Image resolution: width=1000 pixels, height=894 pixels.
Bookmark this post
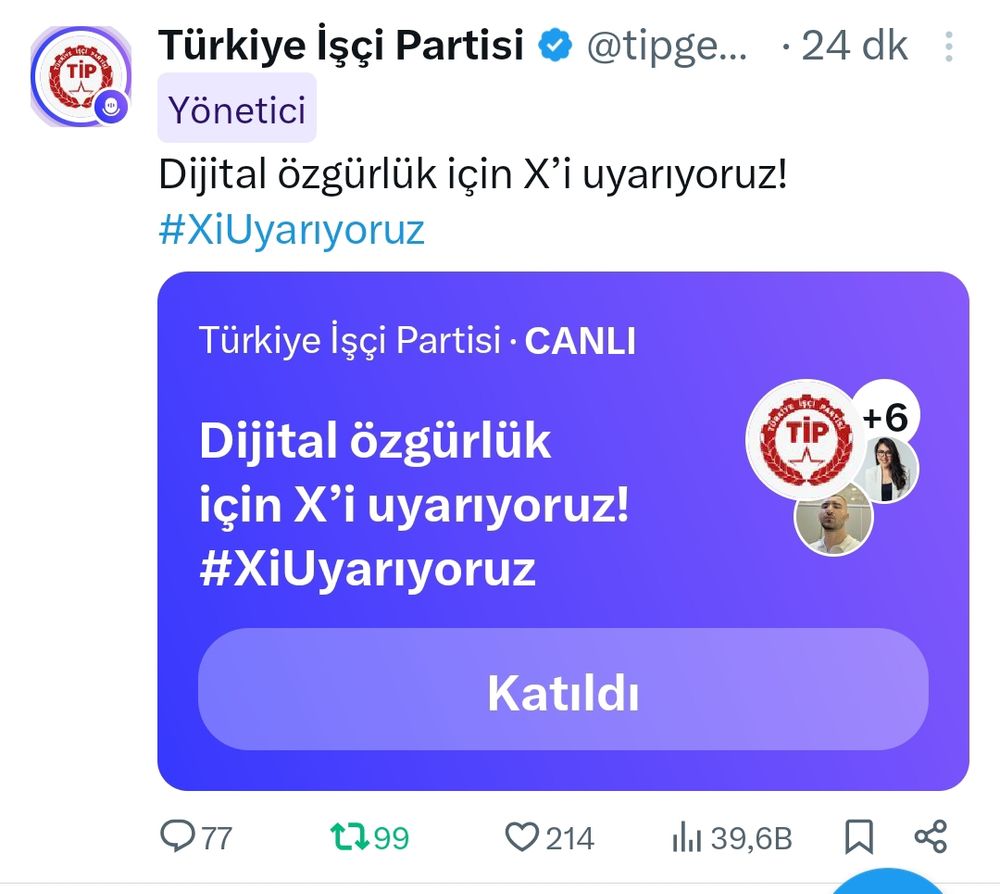[x=858, y=837]
